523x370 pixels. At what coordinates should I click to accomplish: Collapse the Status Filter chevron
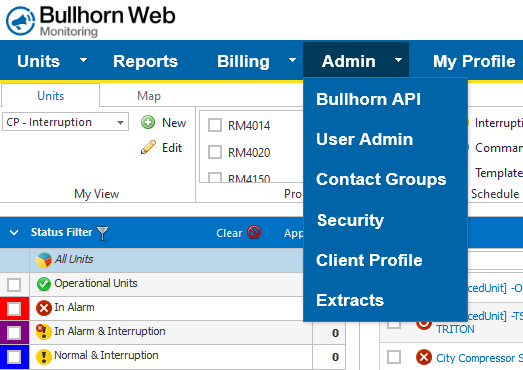coord(14,232)
